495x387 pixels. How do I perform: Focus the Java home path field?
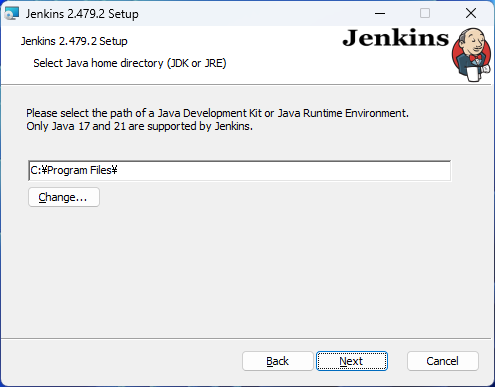pos(240,170)
